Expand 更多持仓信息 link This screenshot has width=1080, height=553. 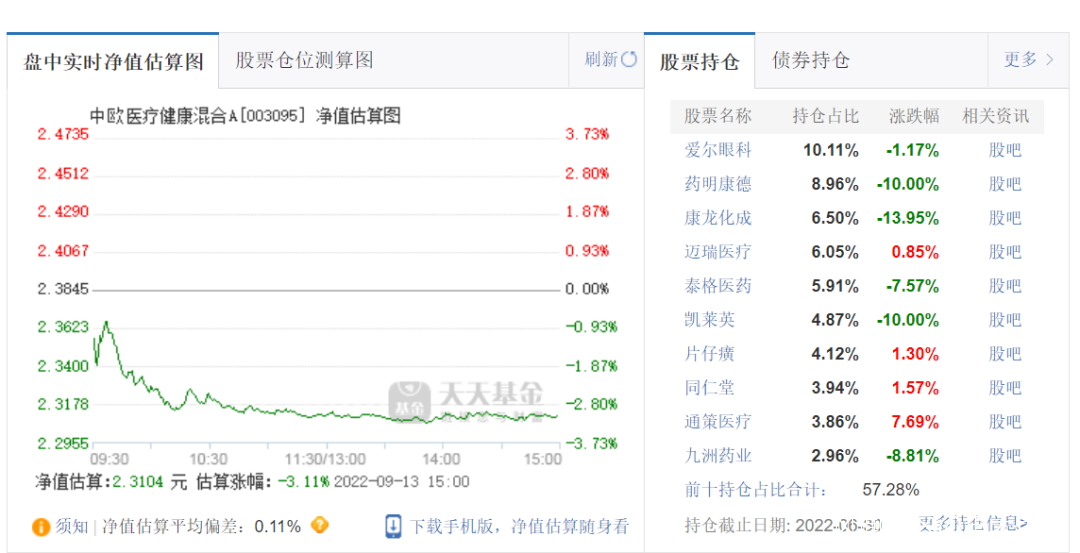973,523
